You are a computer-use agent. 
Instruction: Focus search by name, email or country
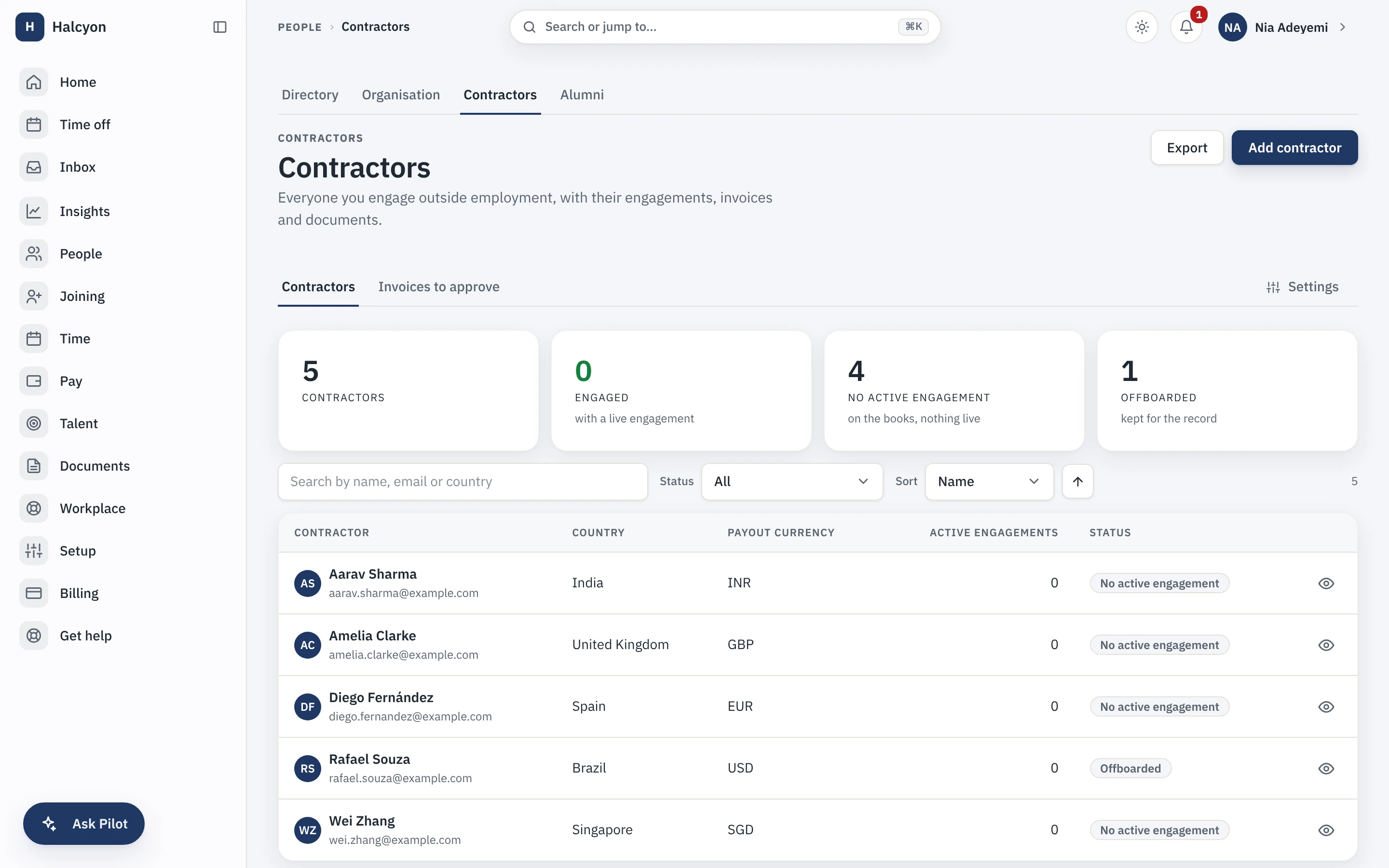coord(463,482)
